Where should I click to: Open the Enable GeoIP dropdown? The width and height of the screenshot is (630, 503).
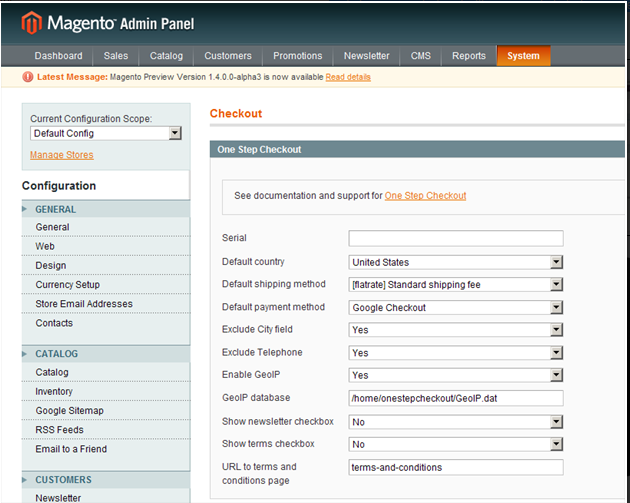[456, 375]
